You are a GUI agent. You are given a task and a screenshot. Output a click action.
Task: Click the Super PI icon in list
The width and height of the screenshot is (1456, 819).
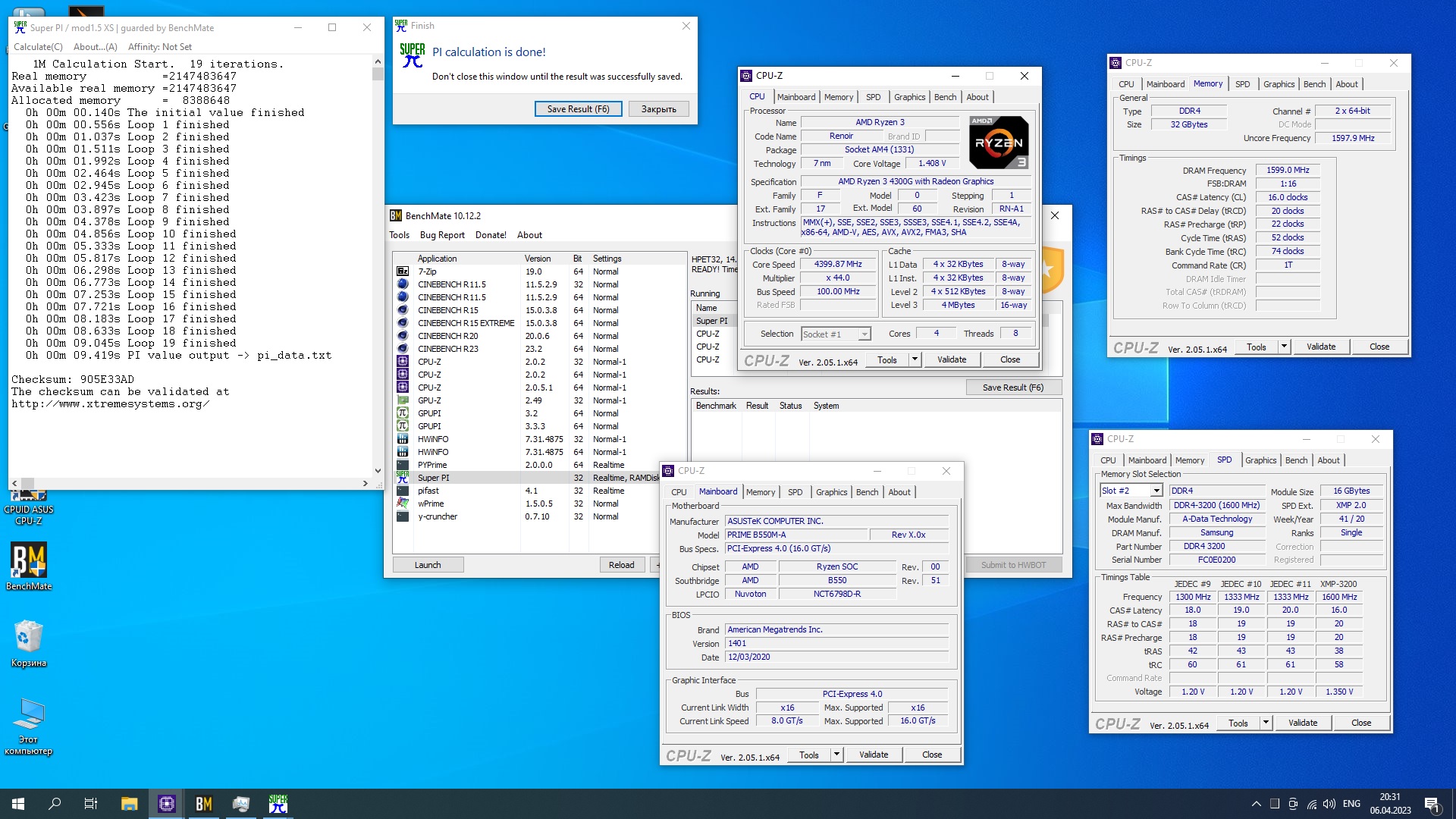[x=403, y=478]
